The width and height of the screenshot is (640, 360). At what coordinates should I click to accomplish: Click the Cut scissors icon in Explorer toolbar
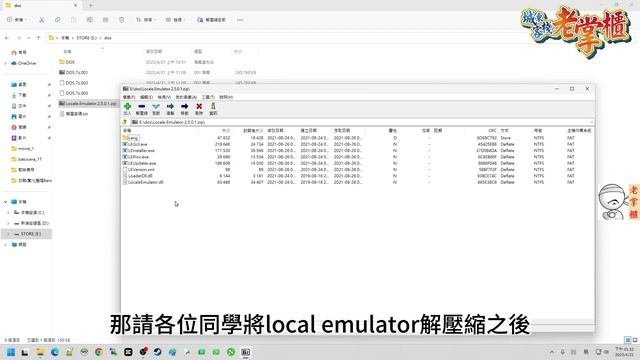pyautogui.click(x=42, y=20)
